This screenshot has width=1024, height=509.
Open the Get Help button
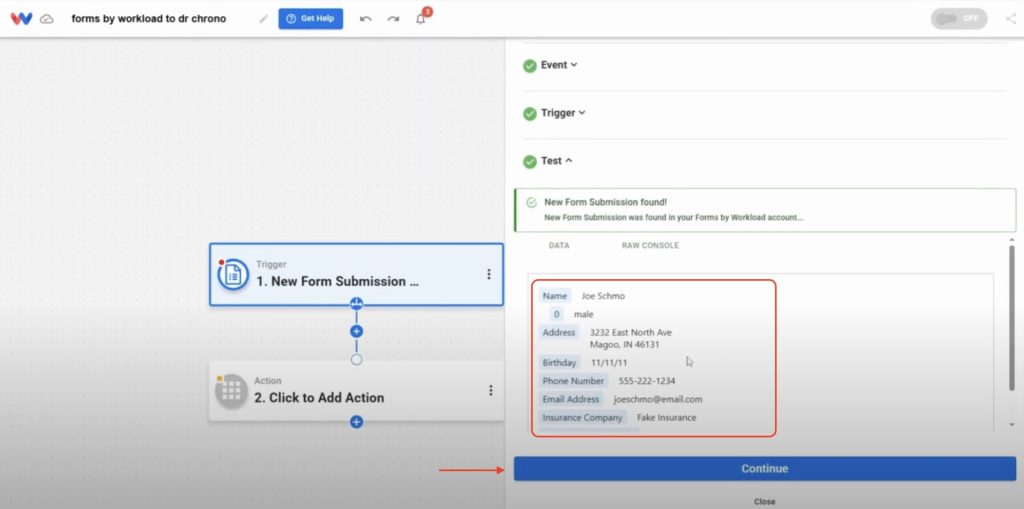click(311, 18)
